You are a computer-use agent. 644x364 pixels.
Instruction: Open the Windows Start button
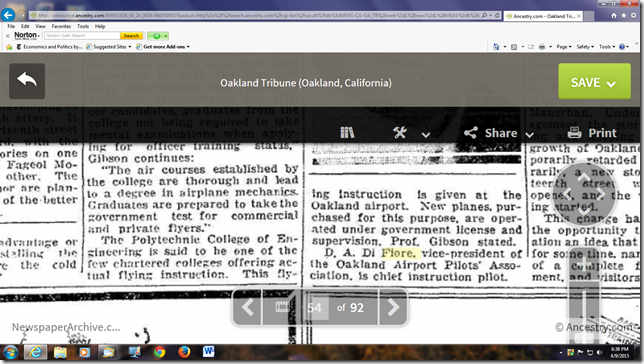pyautogui.click(x=10, y=352)
